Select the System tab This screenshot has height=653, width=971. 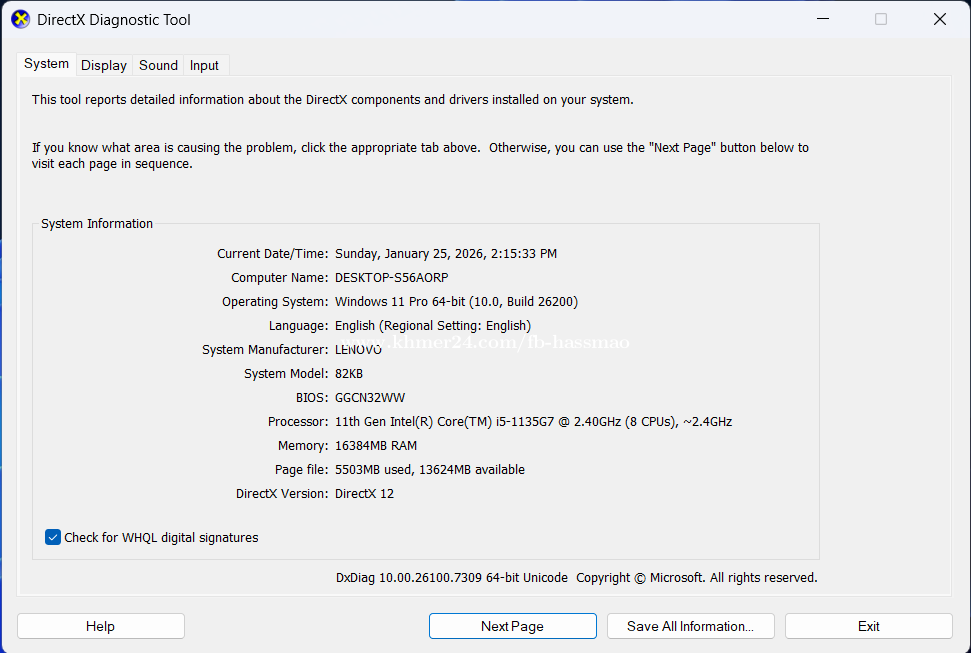(x=47, y=64)
